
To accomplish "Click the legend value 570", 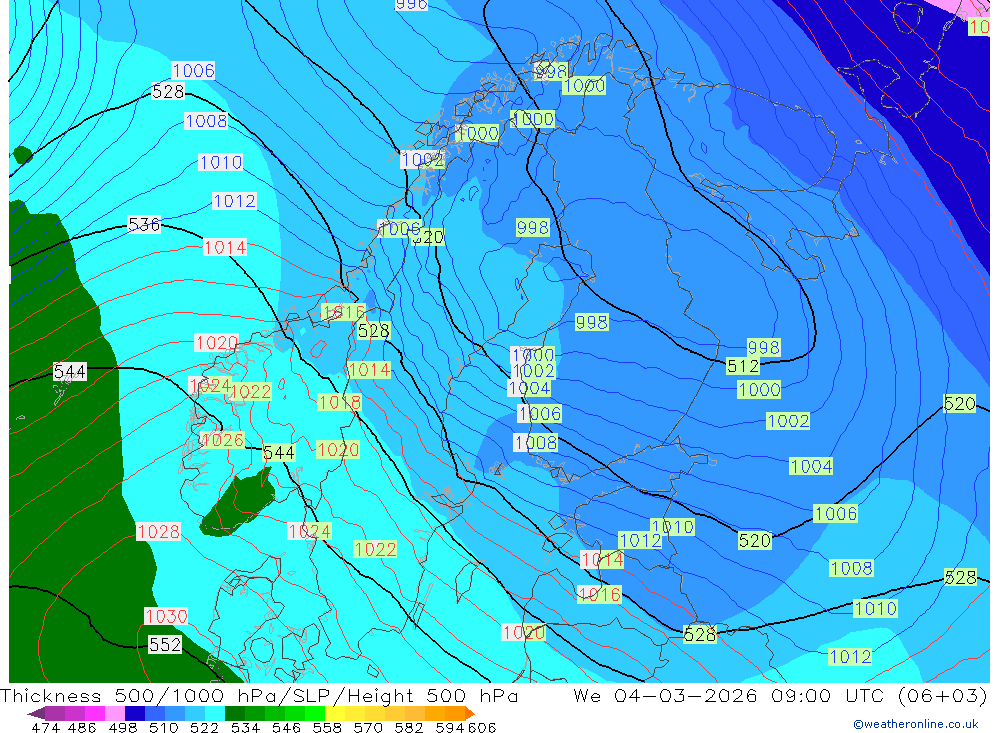I will [x=367, y=727].
